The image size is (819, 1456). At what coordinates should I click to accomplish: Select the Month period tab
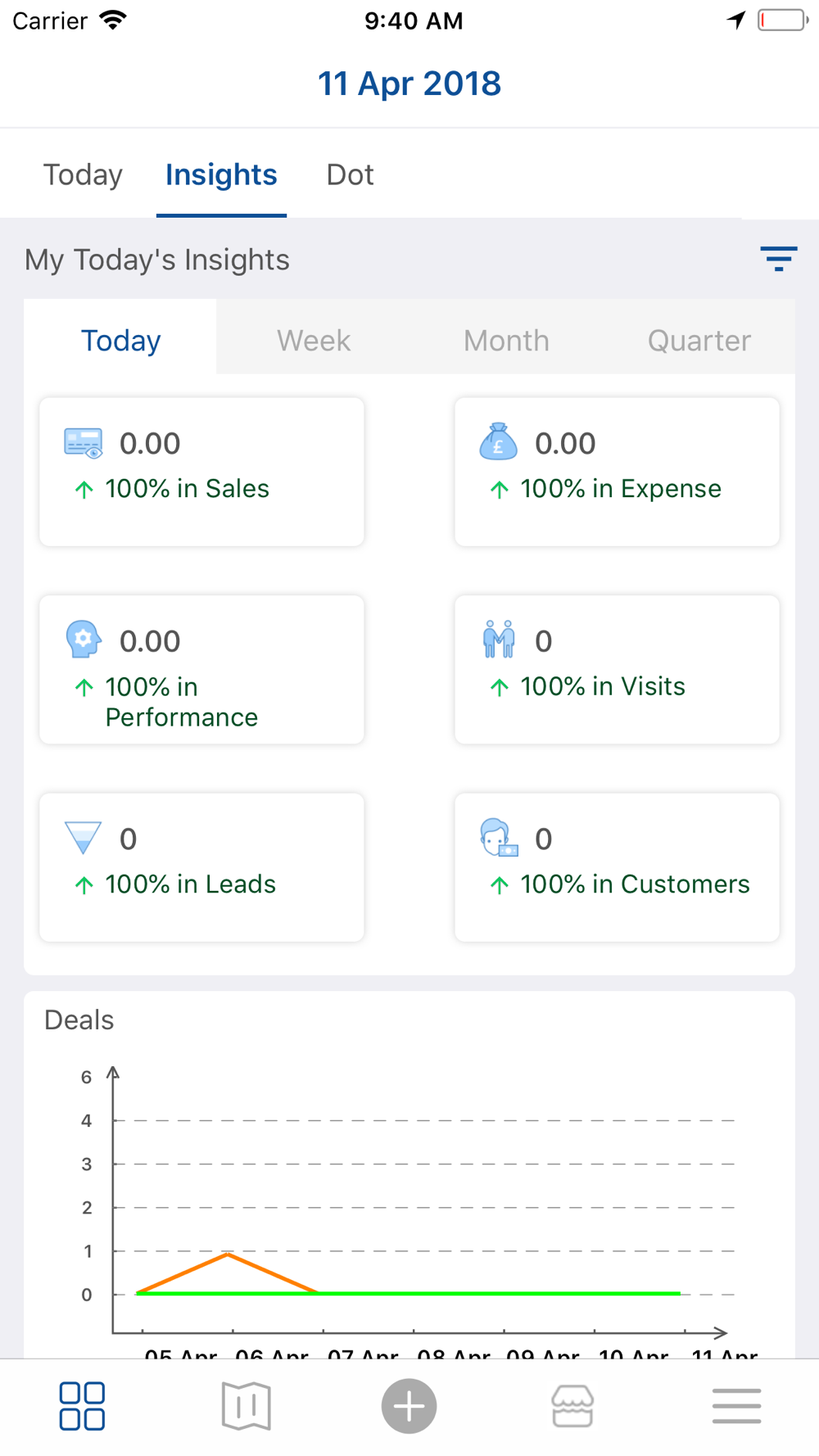[506, 340]
